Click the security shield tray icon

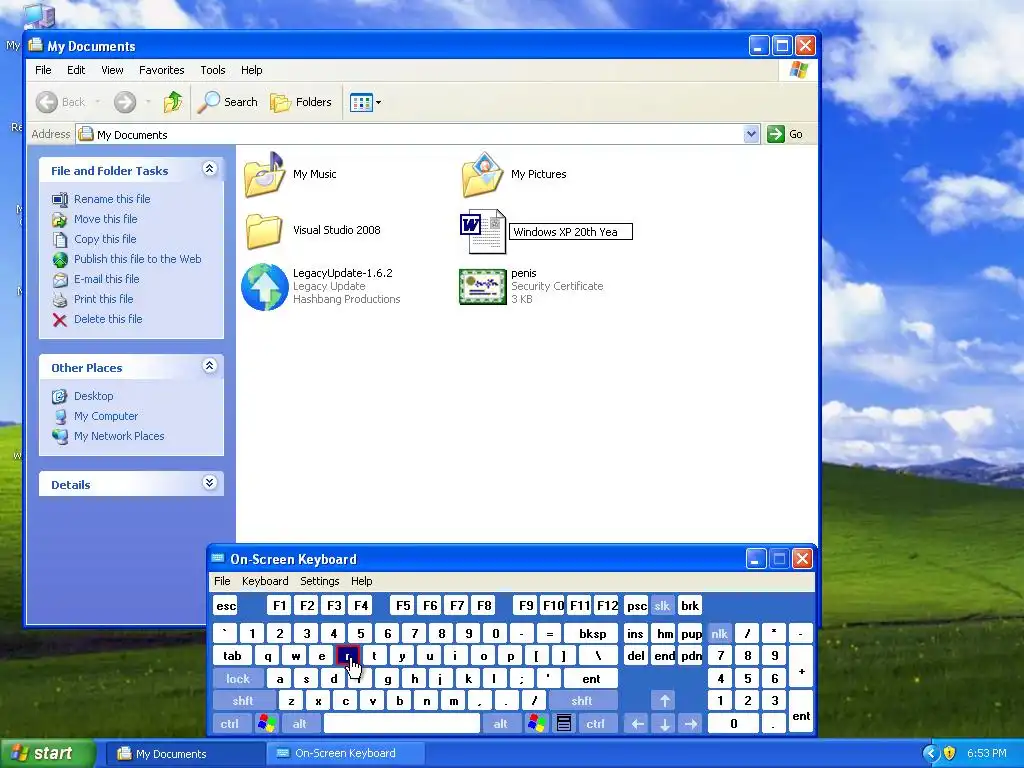(x=950, y=753)
